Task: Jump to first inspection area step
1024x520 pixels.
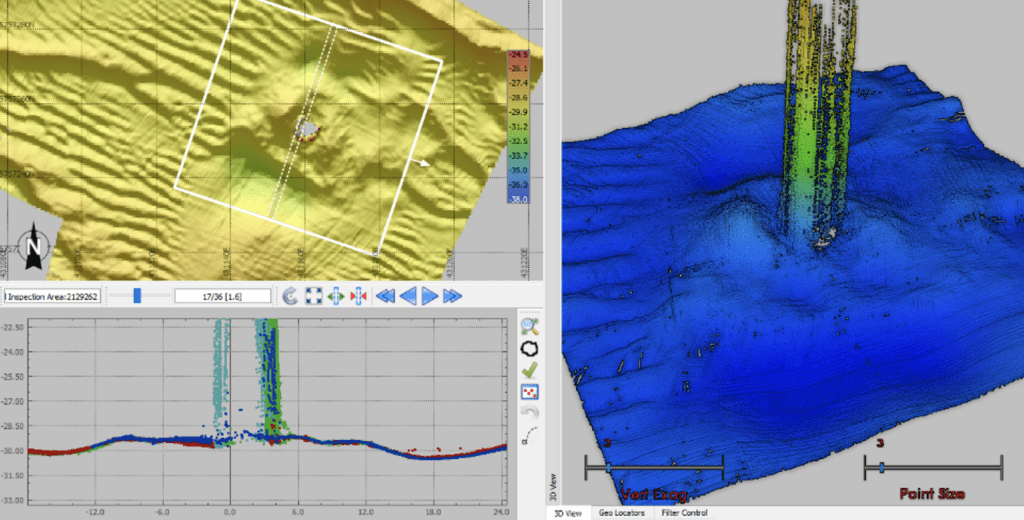Action: tap(385, 296)
